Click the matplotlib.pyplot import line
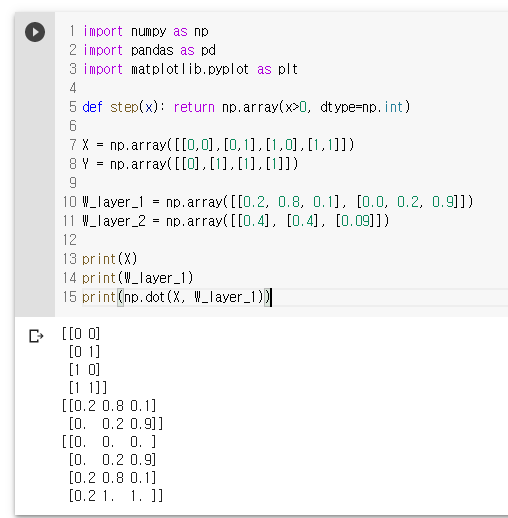The height and width of the screenshot is (518, 508). click(x=190, y=69)
